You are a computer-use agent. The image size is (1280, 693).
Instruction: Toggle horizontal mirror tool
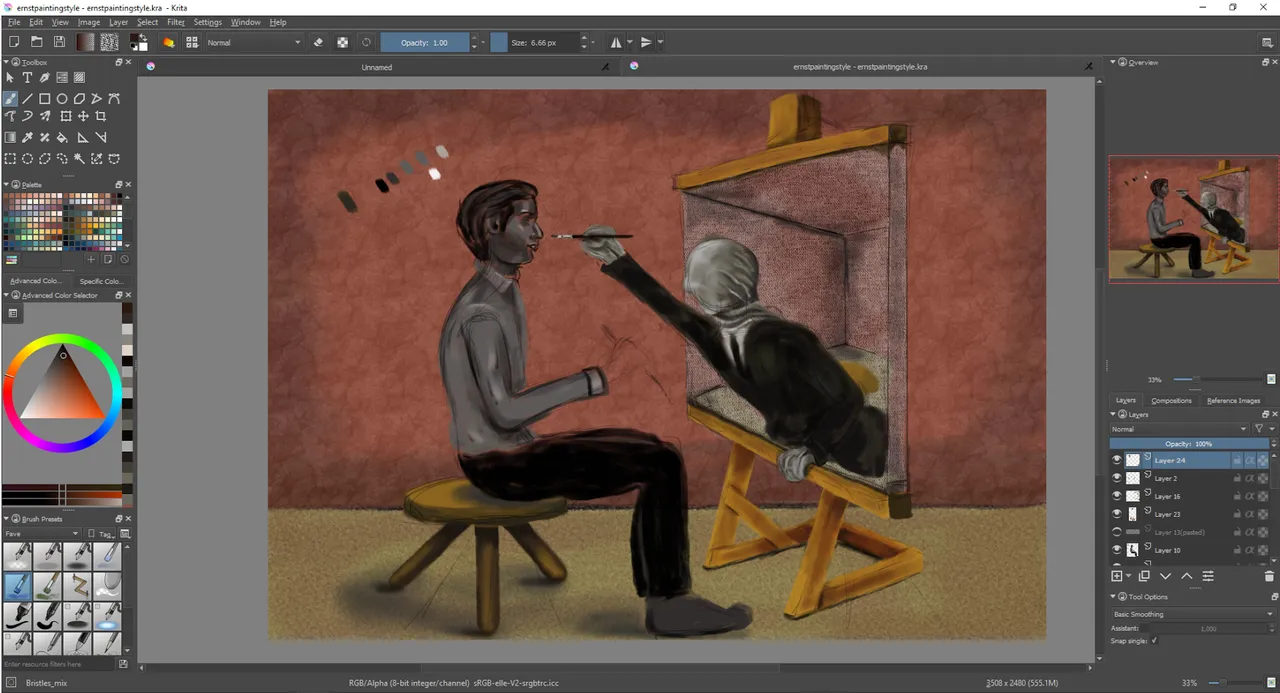[x=616, y=42]
